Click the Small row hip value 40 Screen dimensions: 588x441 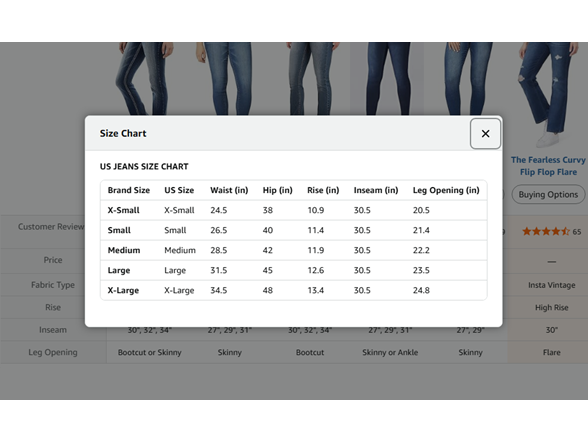268,230
